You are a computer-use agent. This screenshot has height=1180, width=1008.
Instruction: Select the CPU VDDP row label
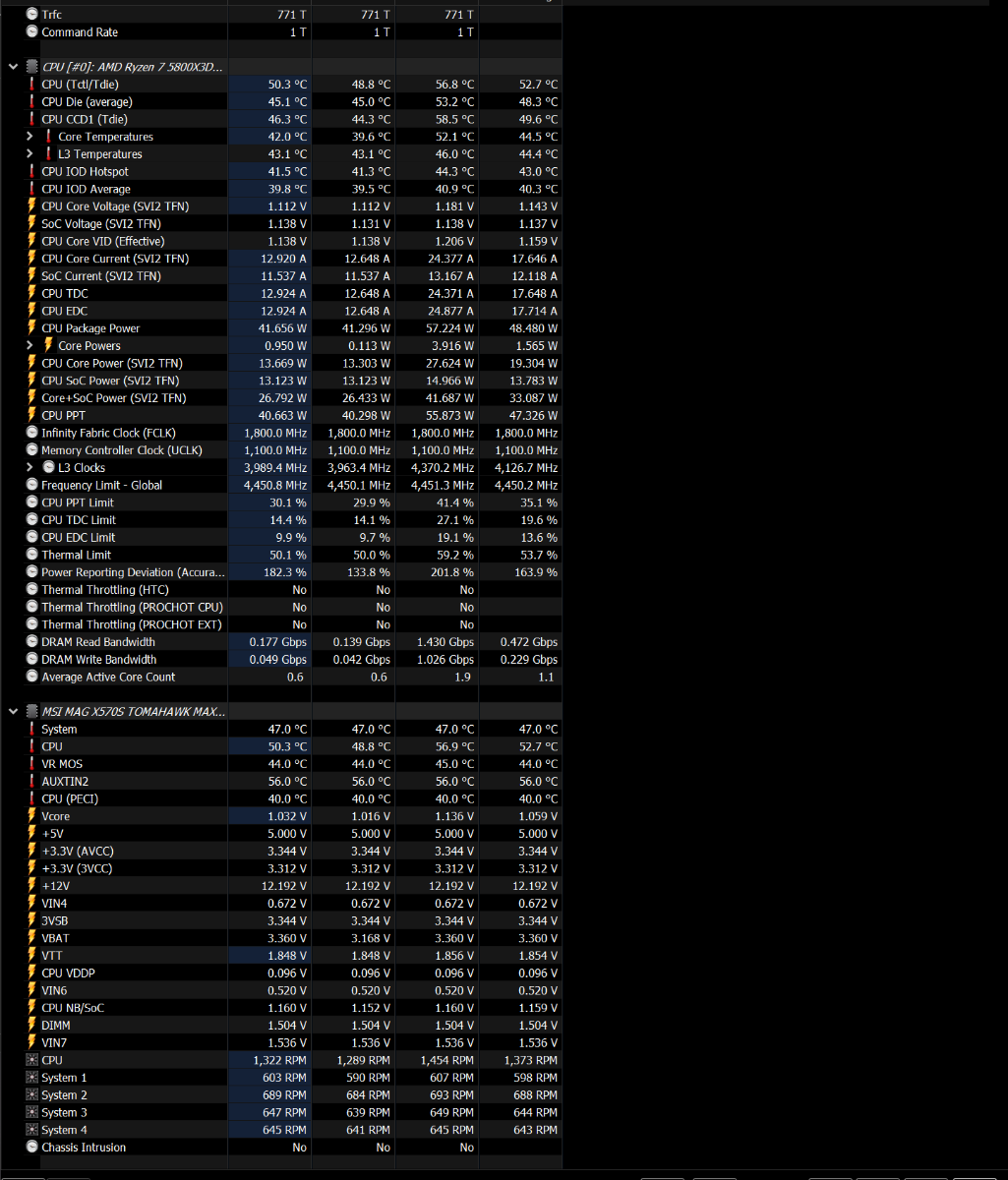[x=68, y=973]
